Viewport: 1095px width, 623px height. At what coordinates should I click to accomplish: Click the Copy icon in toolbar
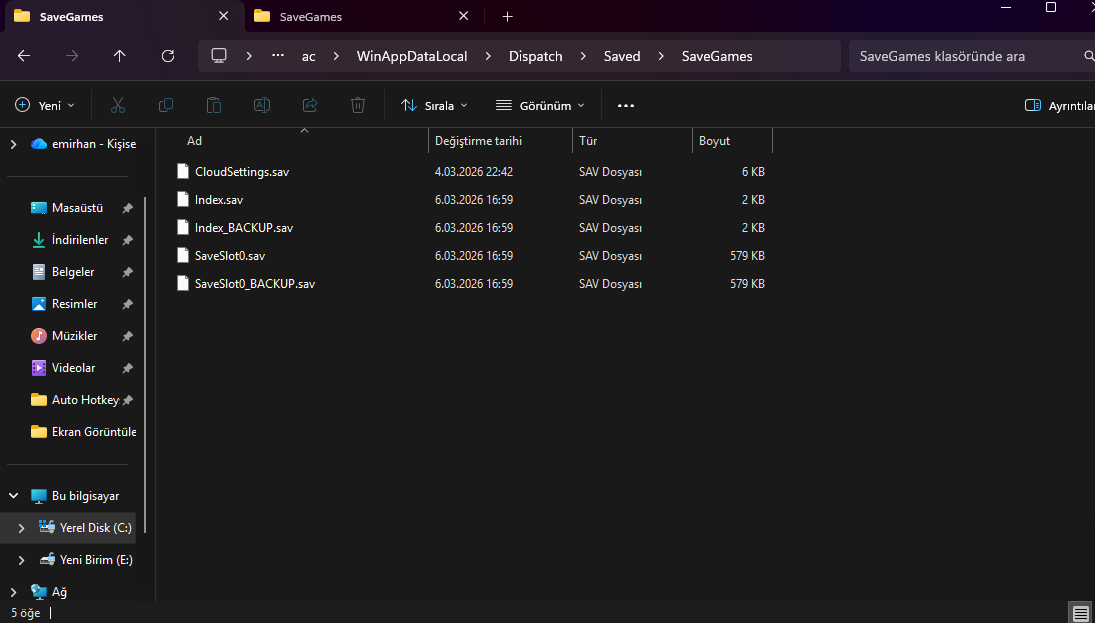(166, 105)
